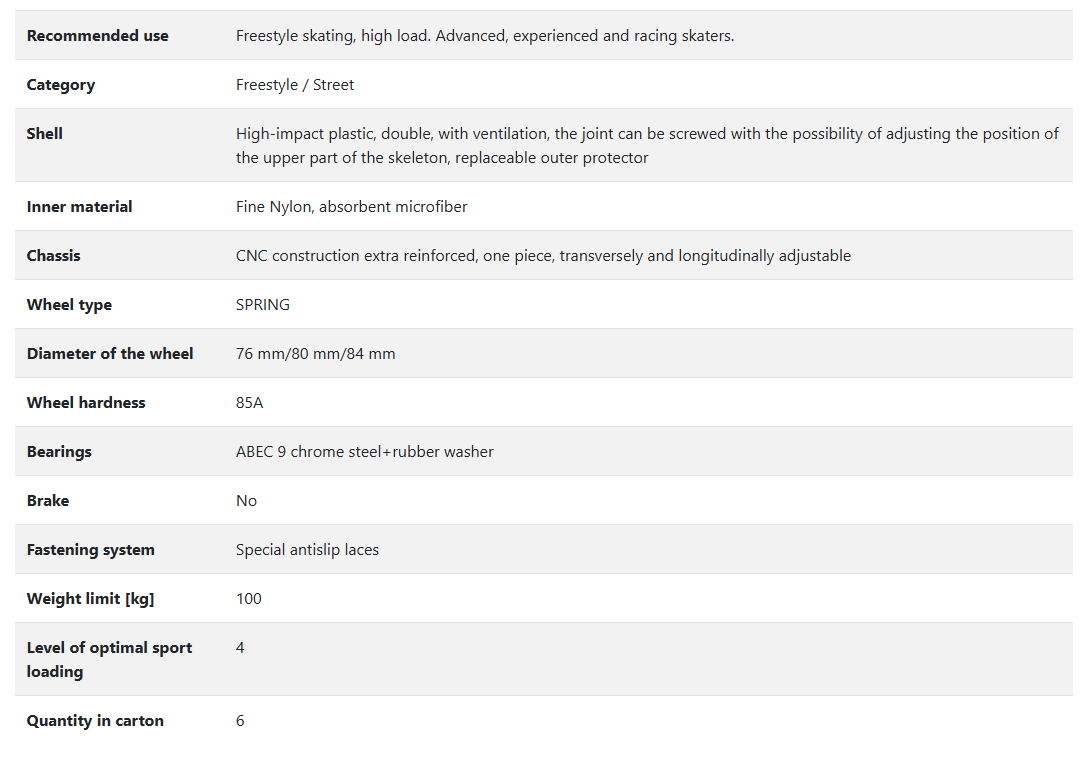Click the "Level of optimal sport loading" label
Viewport: 1082px width, 778px height.
point(109,660)
